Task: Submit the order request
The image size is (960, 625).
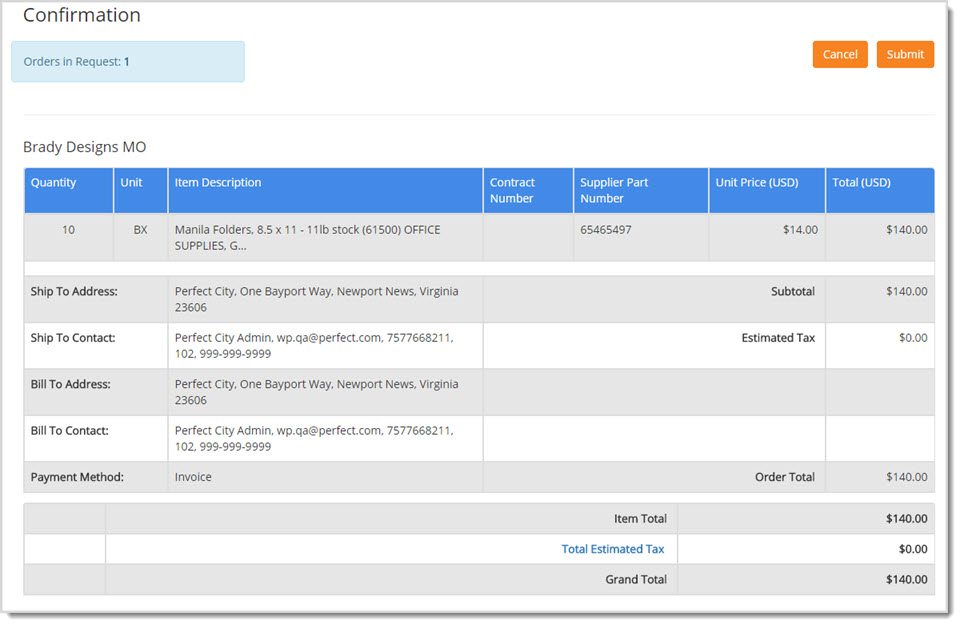Action: click(x=904, y=54)
